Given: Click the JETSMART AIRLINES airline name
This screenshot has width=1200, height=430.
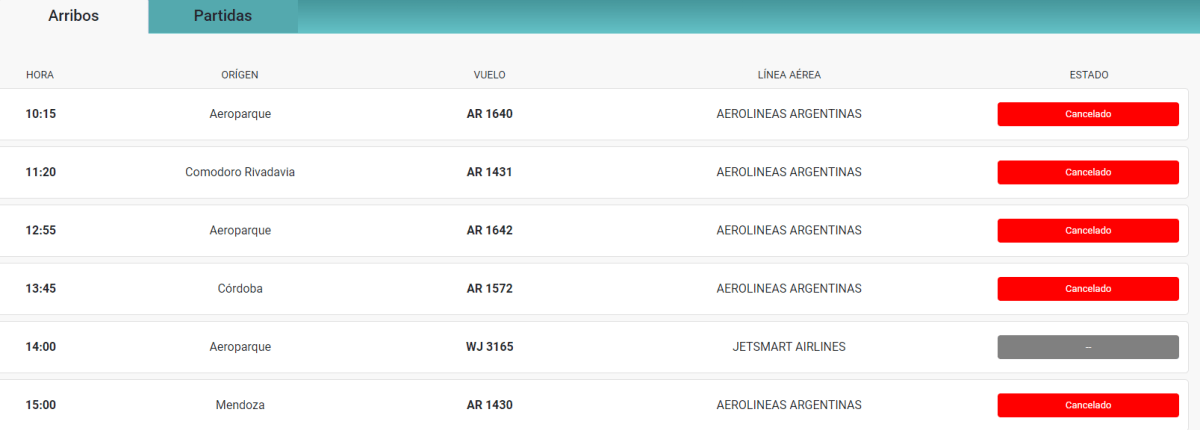Looking at the screenshot, I should (x=789, y=347).
